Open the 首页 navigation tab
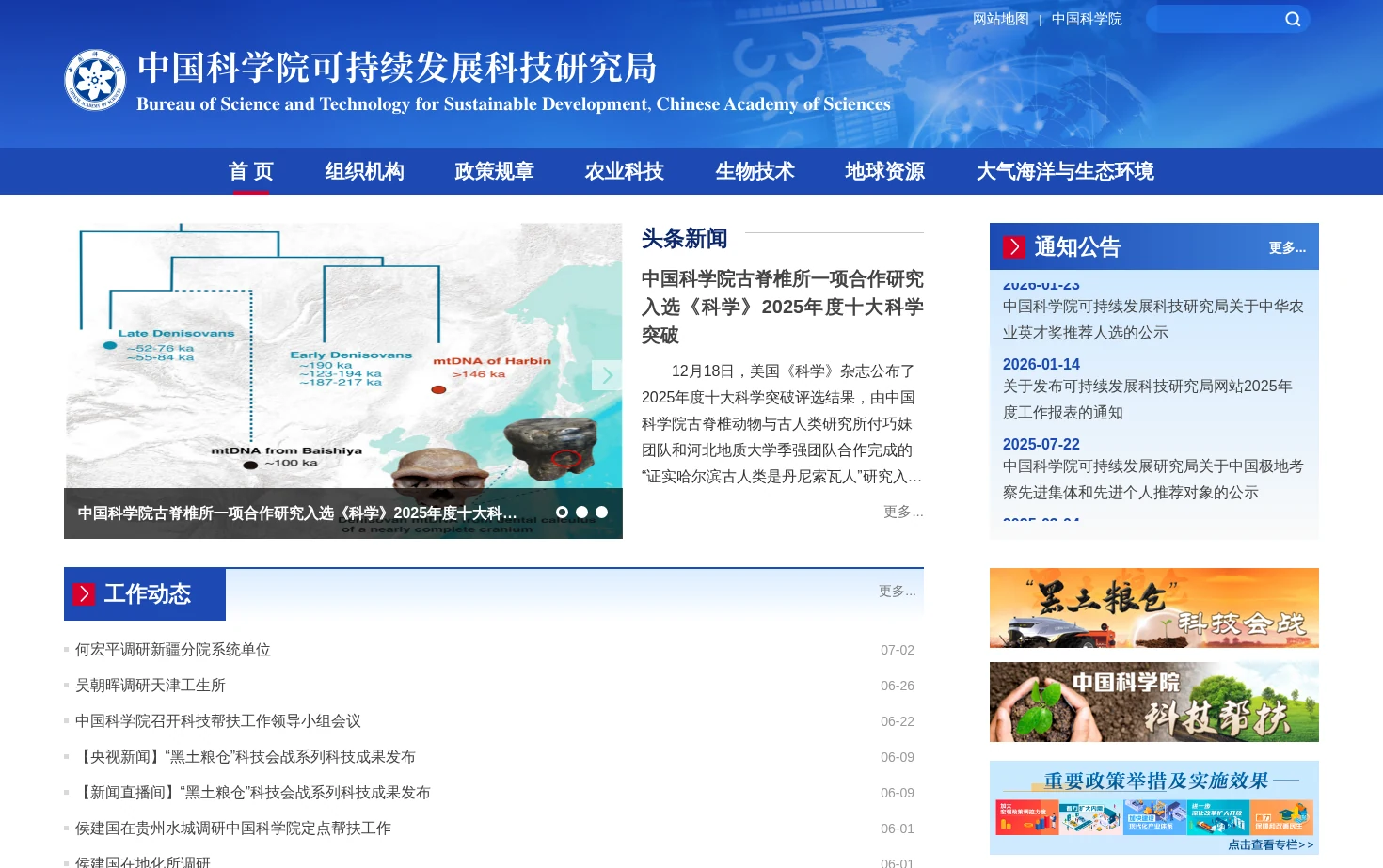Image resolution: width=1383 pixels, height=868 pixels. point(251,171)
